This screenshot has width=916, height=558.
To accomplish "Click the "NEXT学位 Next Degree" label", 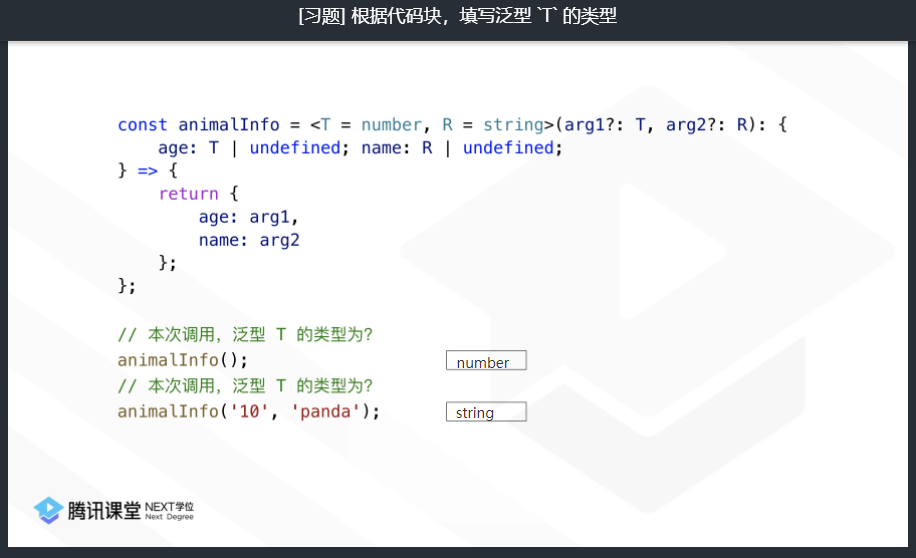I will 169,511.
